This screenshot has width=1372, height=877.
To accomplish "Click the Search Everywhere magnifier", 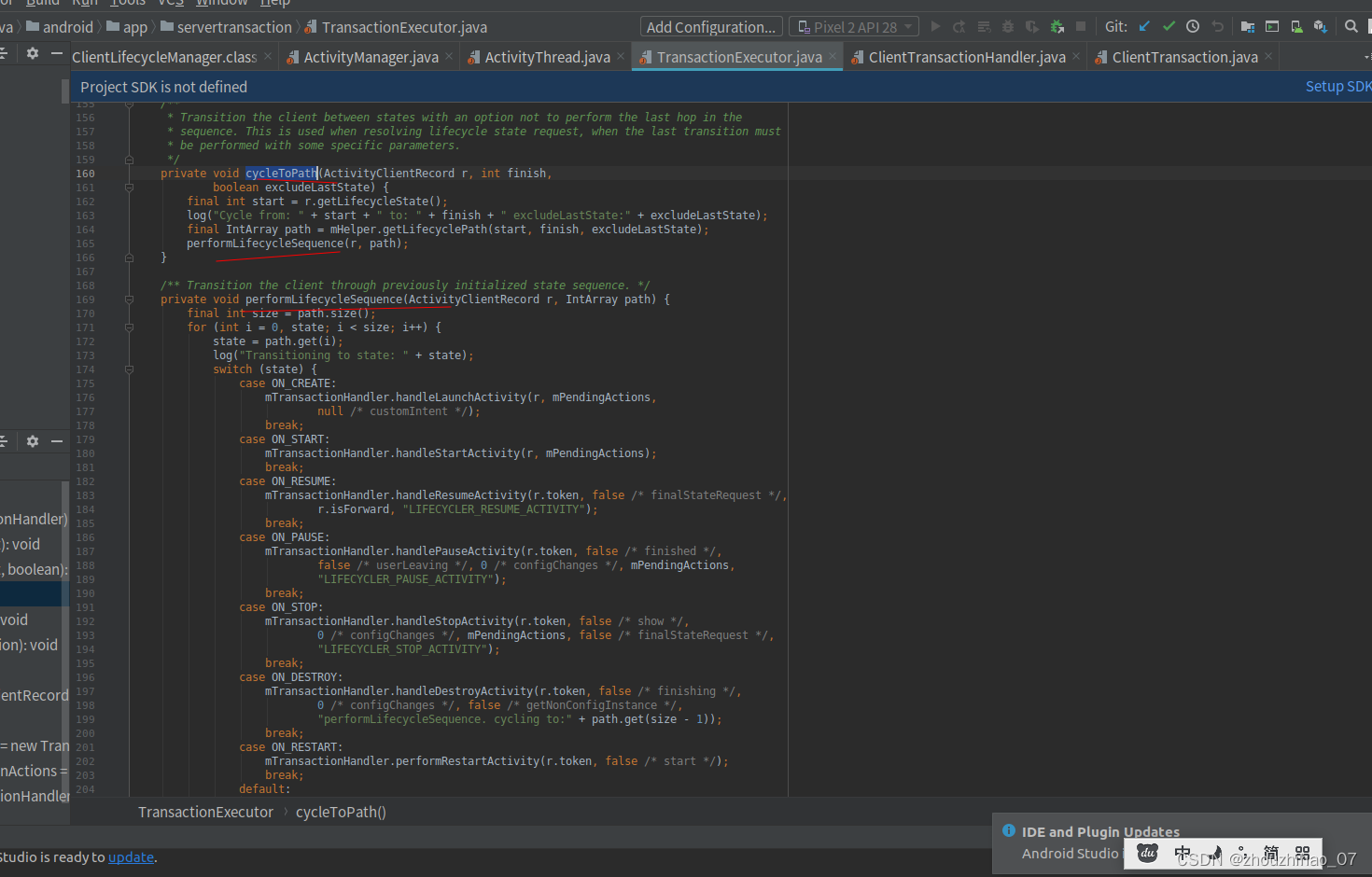I will point(1351,27).
